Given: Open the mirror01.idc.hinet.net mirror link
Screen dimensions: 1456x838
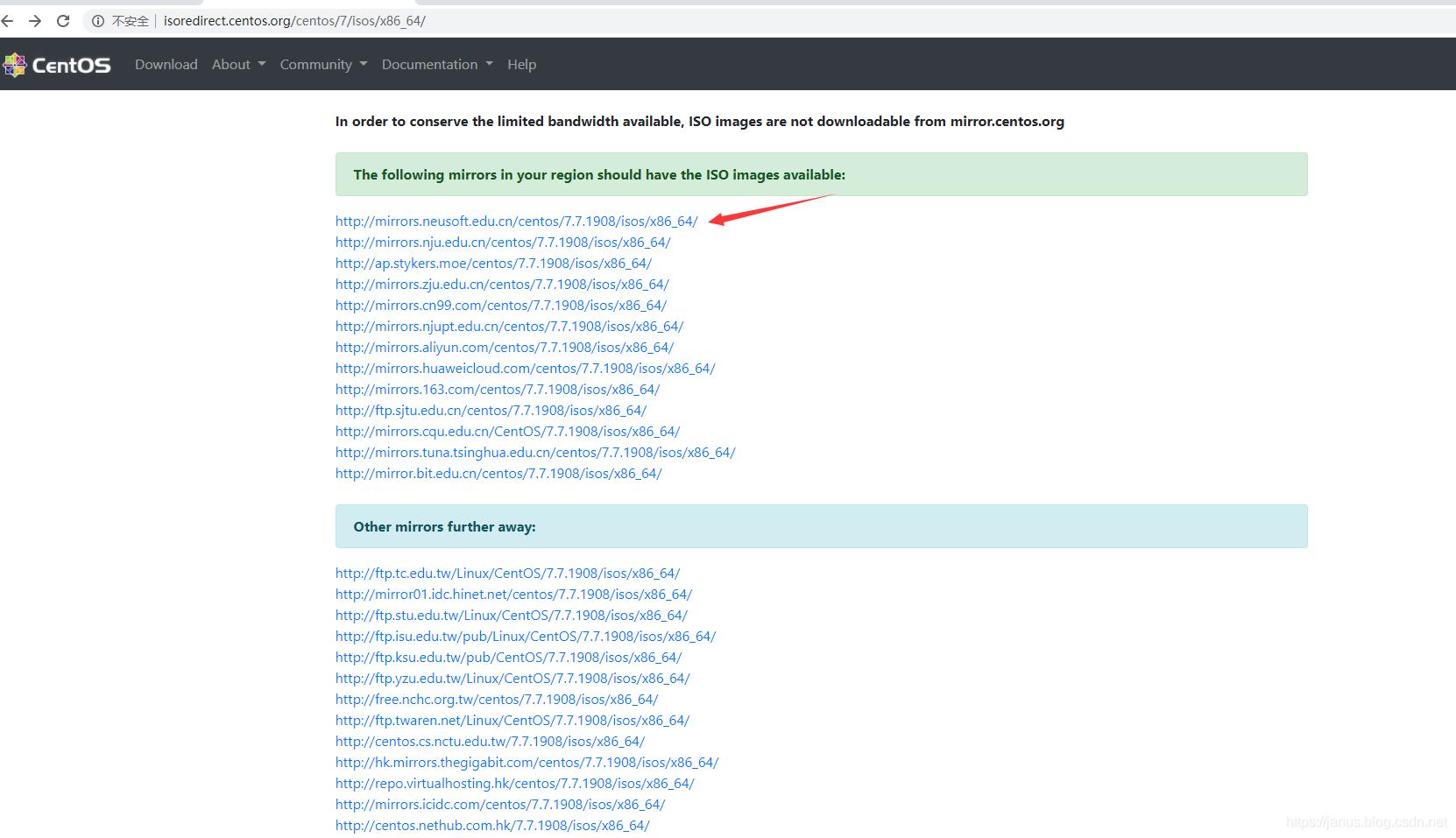Looking at the screenshot, I should tap(514, 595).
